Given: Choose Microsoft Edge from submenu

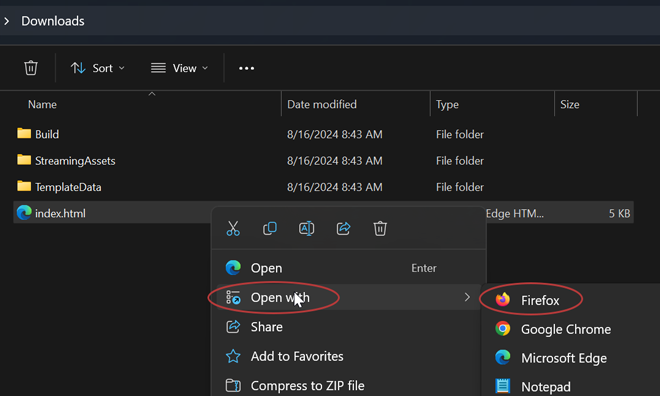Looking at the screenshot, I should pos(564,358).
